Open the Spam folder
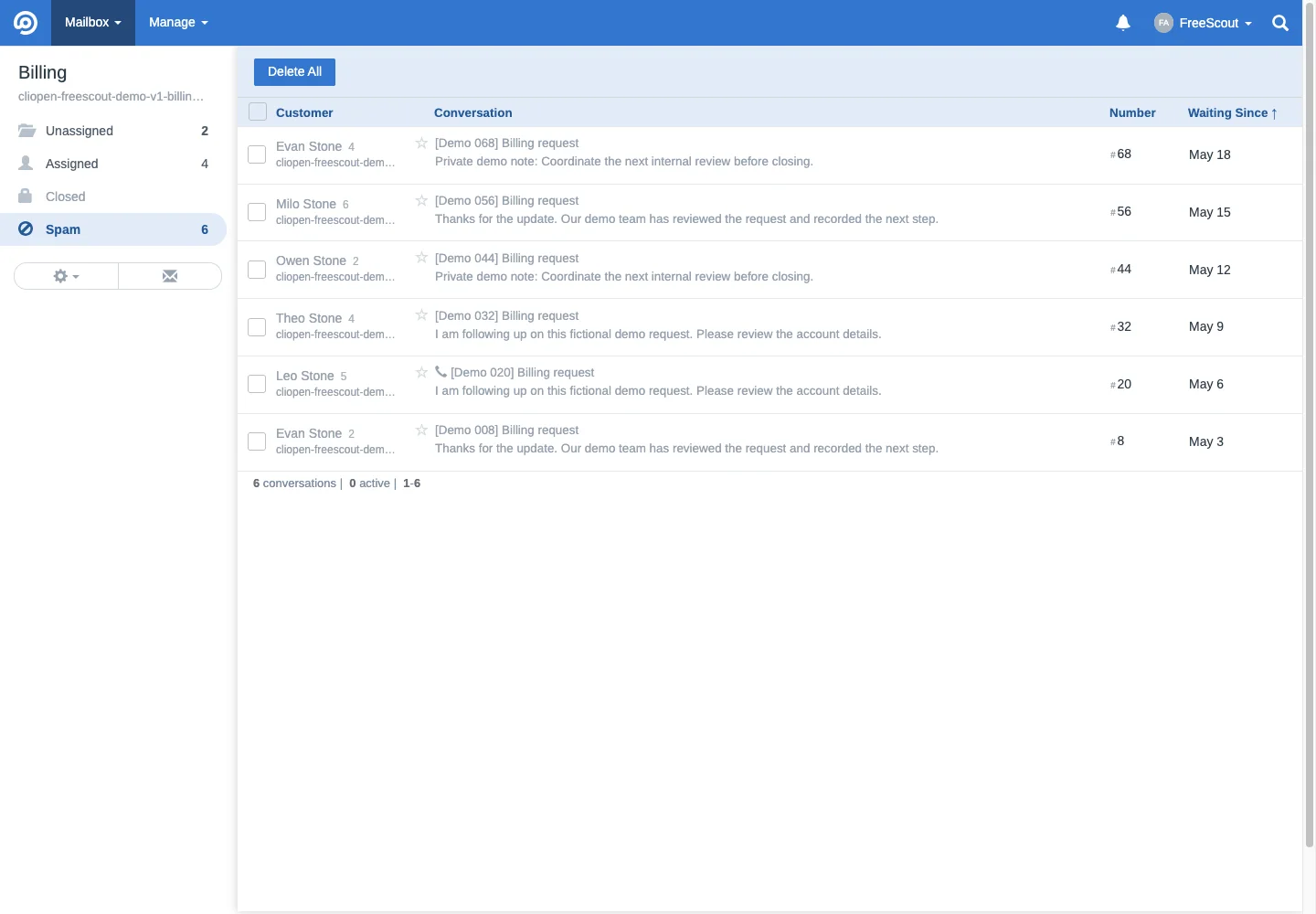 [113, 229]
